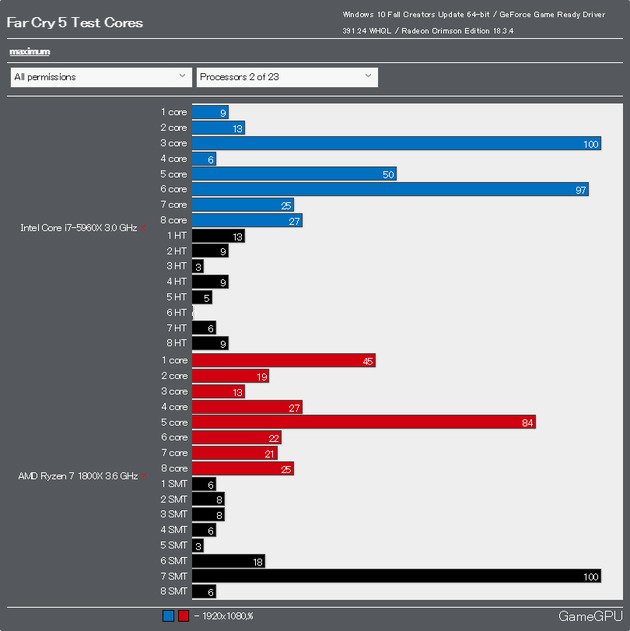Click the GameGPU logo text
Image resolution: width=630 pixels, height=631 pixels.
(590, 616)
